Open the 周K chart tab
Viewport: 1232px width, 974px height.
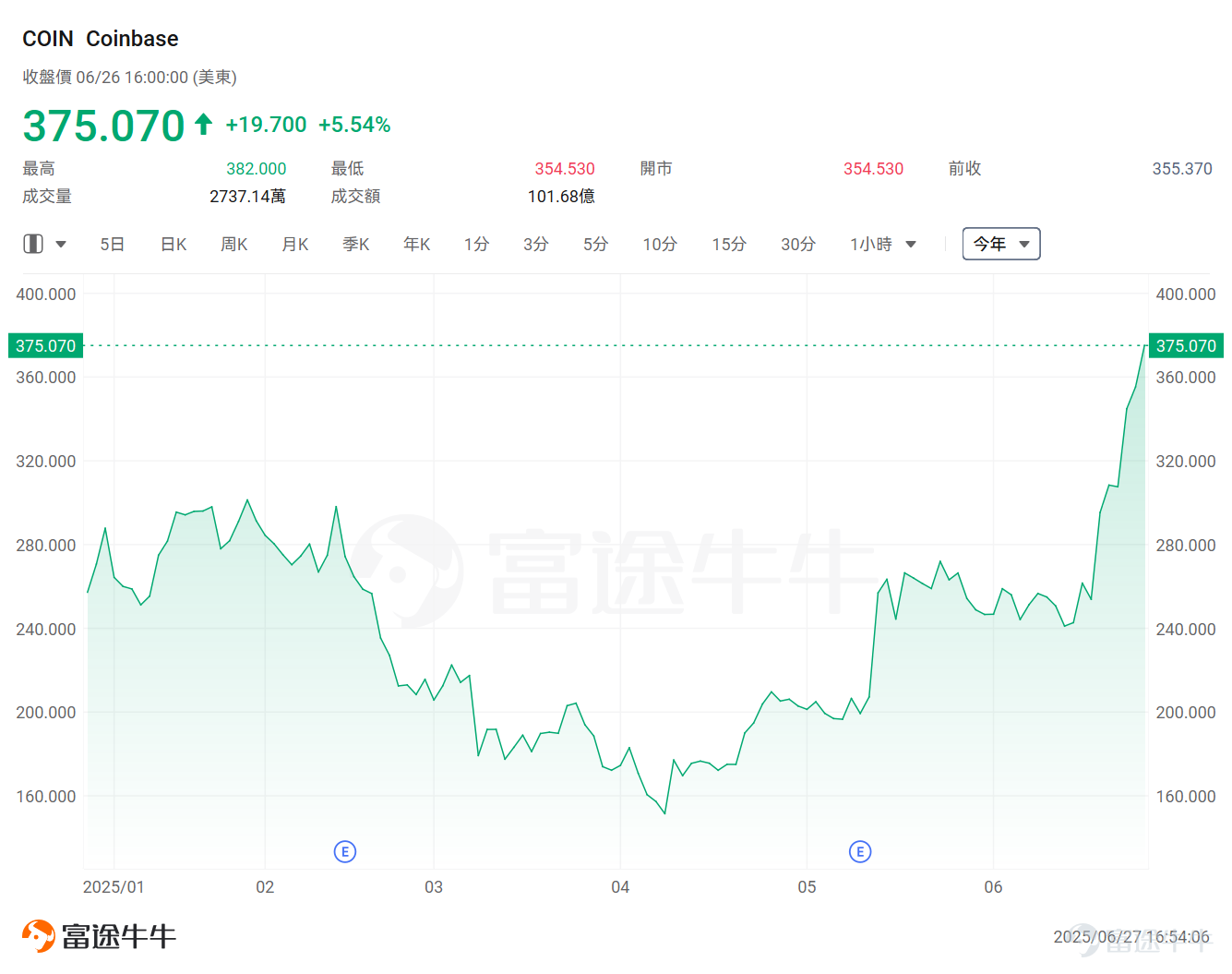234,244
